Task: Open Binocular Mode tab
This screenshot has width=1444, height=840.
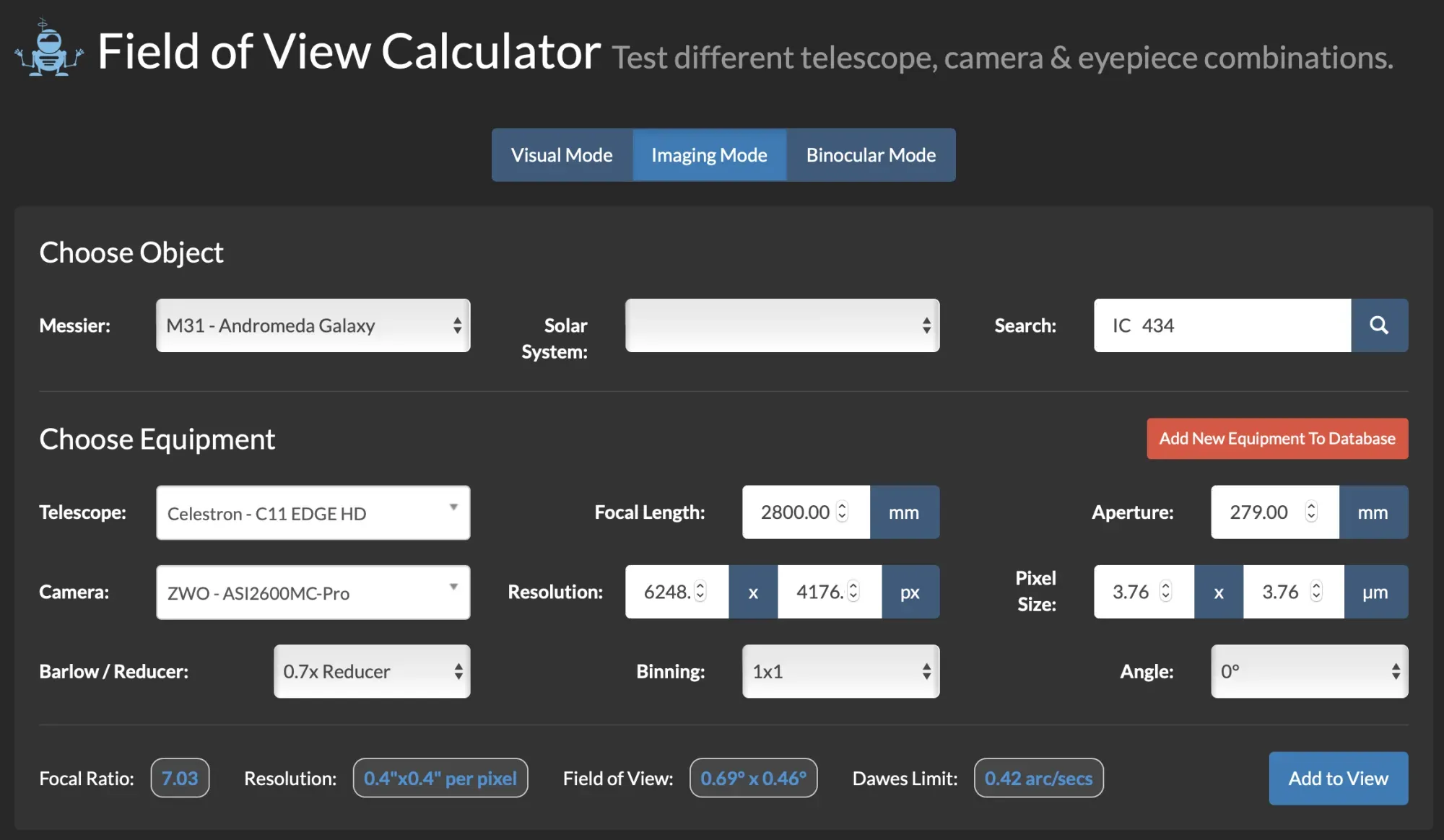Action: (871, 155)
